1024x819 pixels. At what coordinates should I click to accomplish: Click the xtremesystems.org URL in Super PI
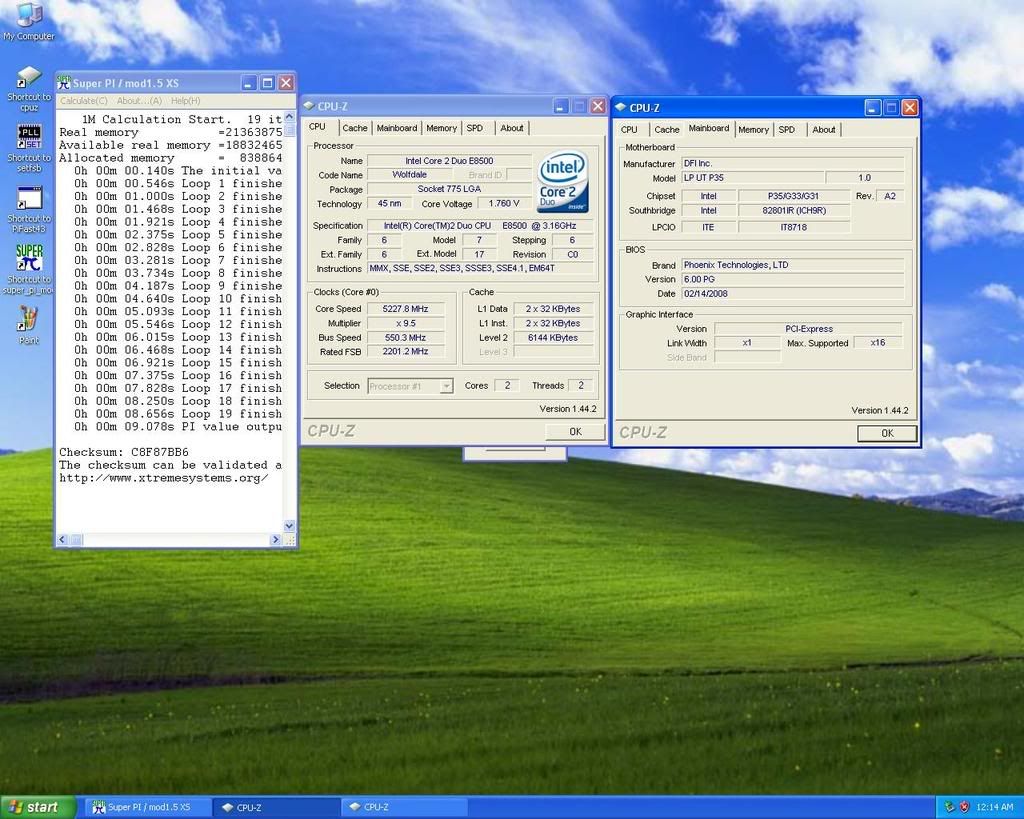pos(163,477)
